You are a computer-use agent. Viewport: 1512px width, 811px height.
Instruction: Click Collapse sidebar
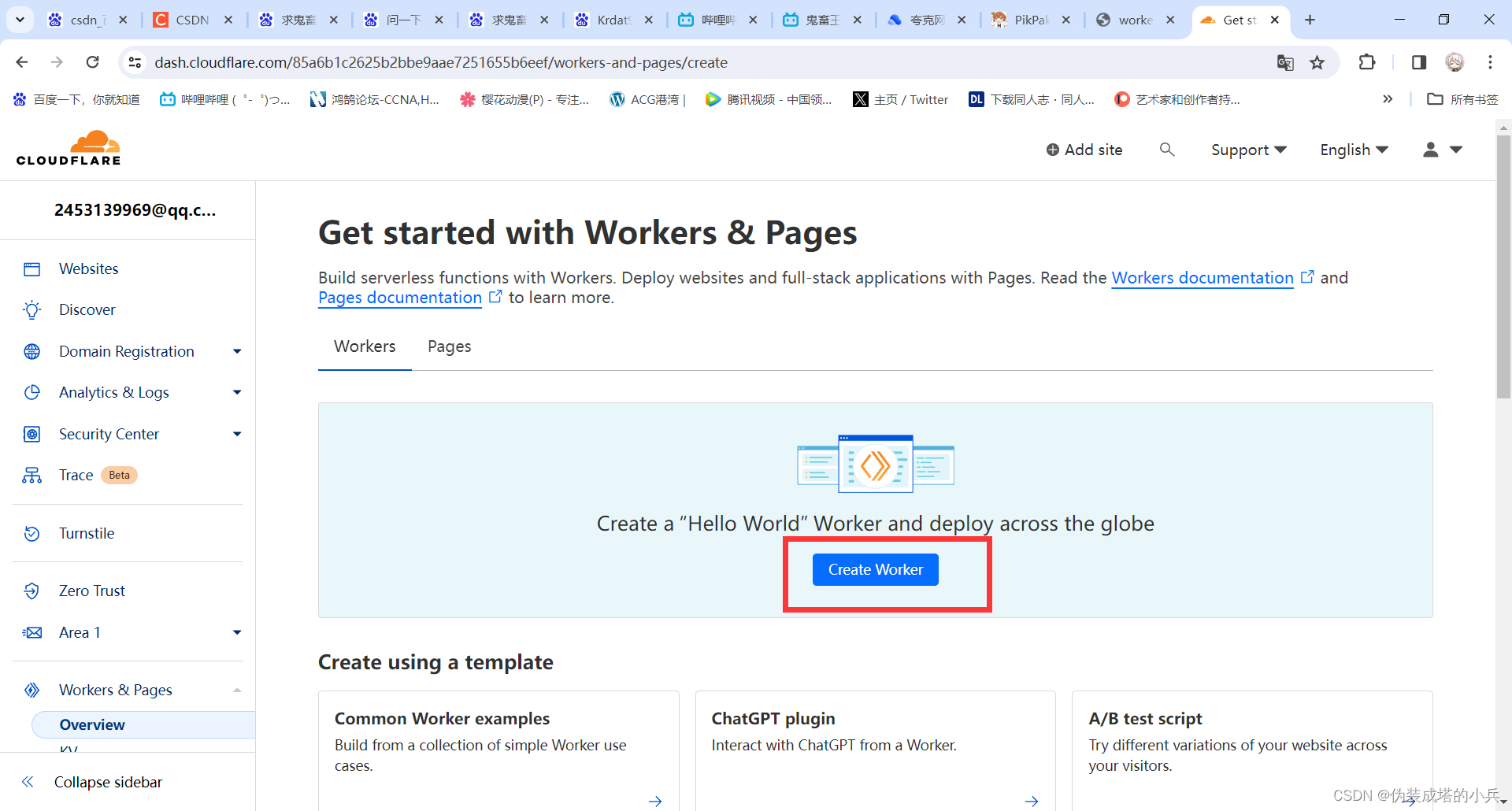pyautogui.click(x=108, y=782)
